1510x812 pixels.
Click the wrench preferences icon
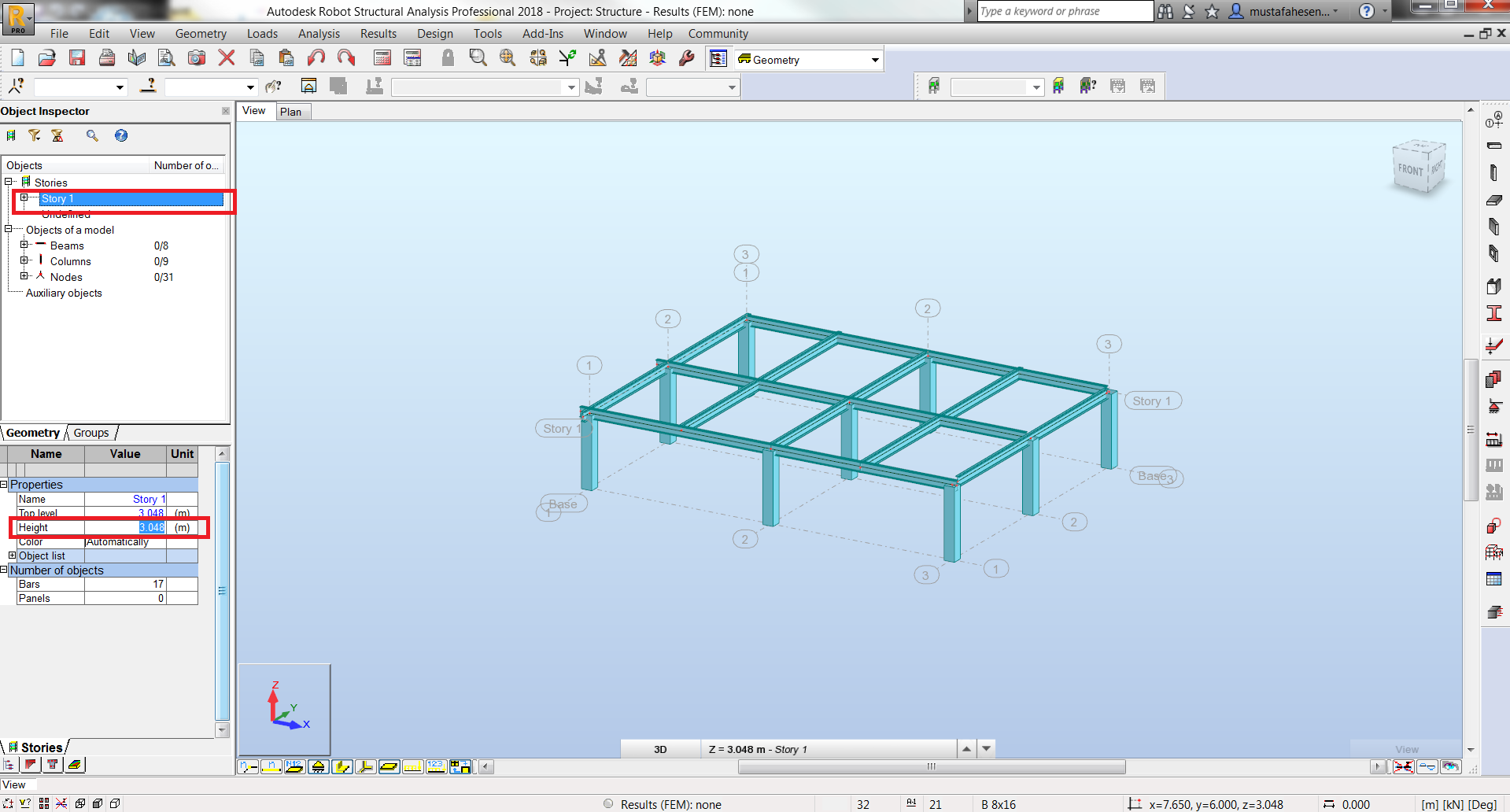coord(687,58)
